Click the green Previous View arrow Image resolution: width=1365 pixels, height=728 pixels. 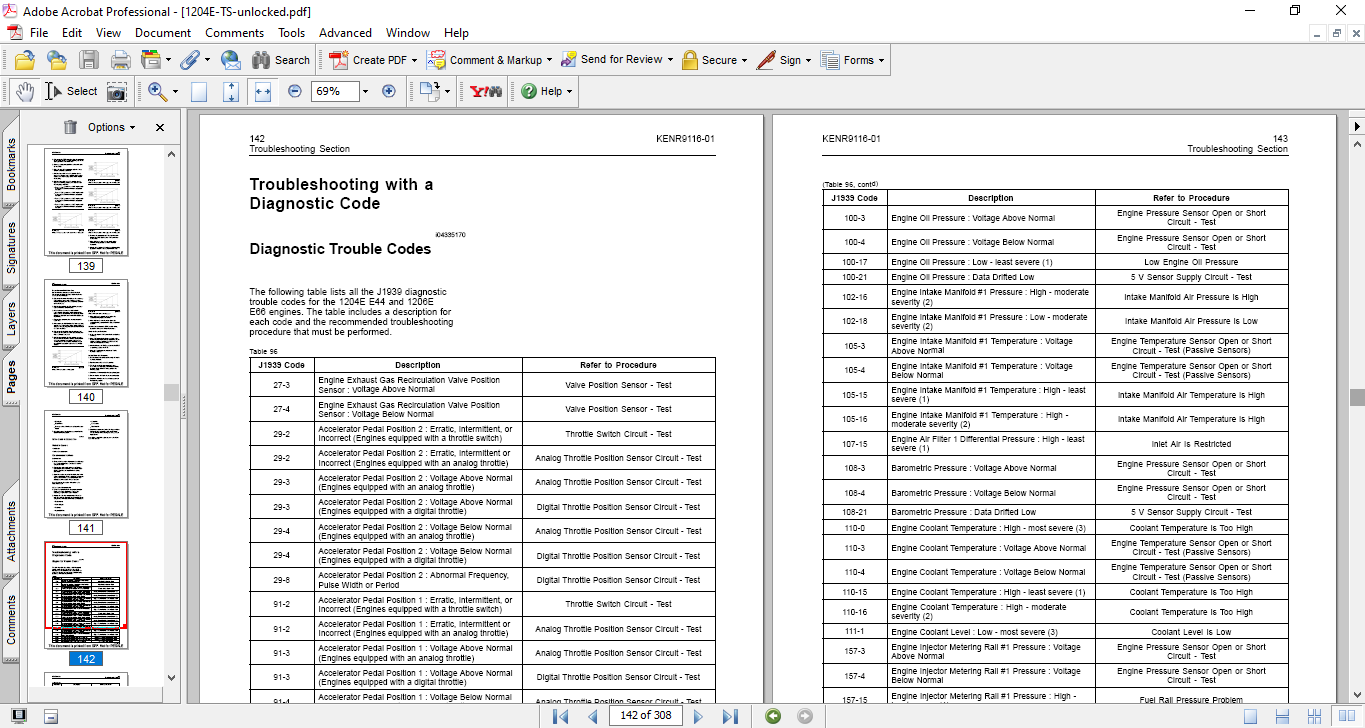[x=772, y=716]
